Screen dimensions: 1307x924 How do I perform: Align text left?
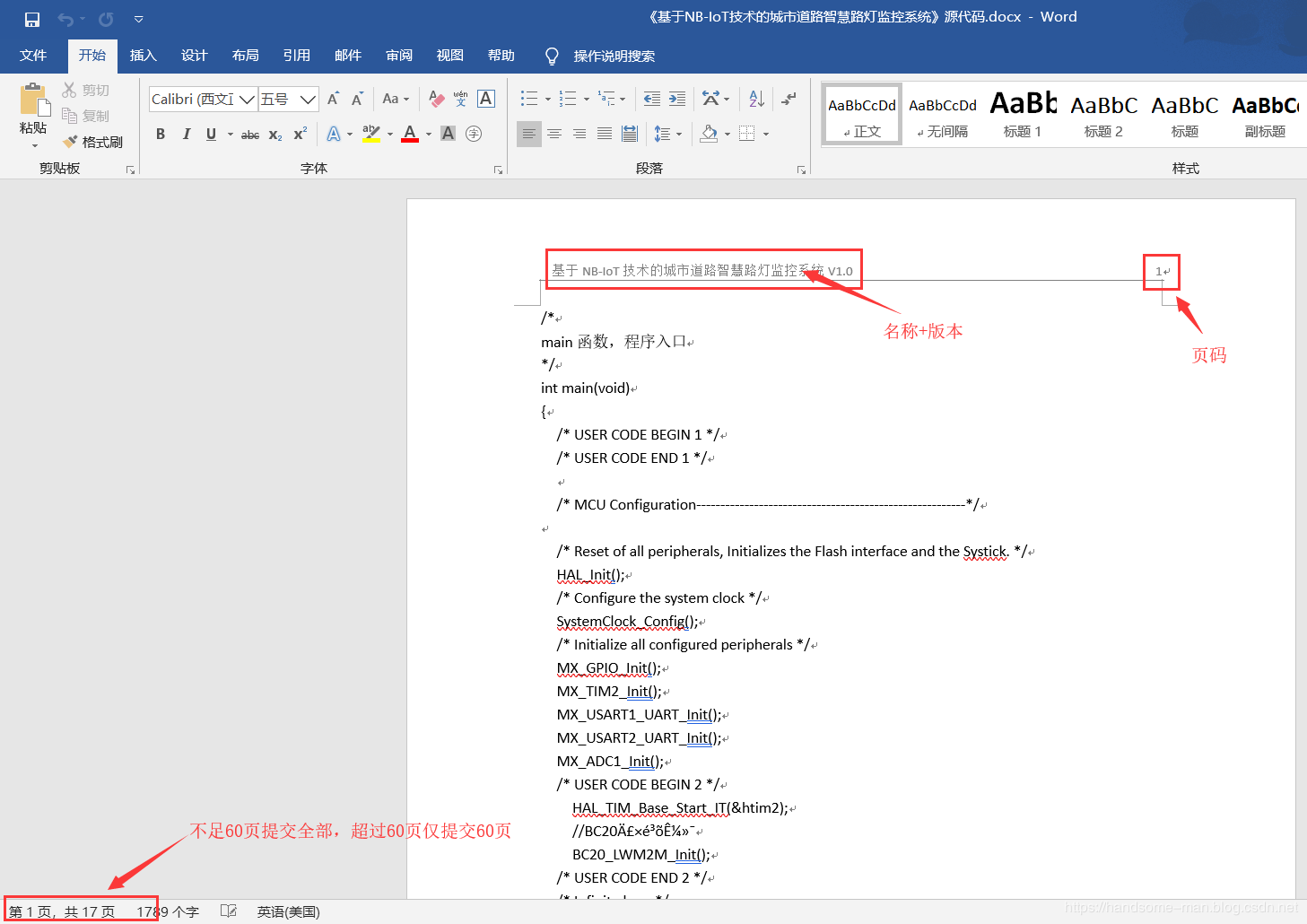(x=529, y=134)
